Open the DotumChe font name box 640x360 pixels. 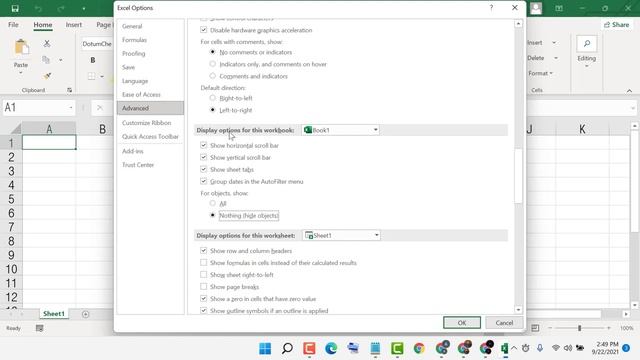click(97, 44)
